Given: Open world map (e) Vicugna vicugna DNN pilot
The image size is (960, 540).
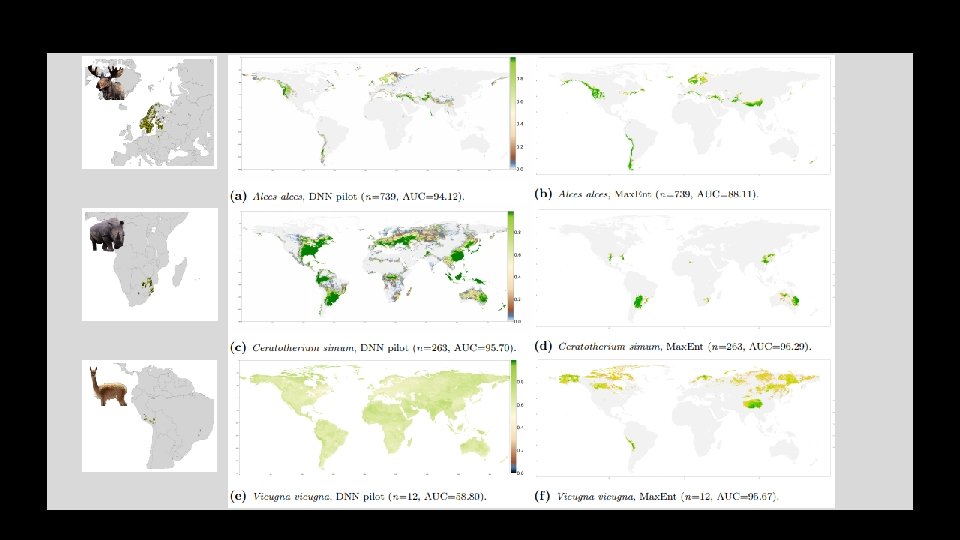Looking at the screenshot, I should point(374,417).
